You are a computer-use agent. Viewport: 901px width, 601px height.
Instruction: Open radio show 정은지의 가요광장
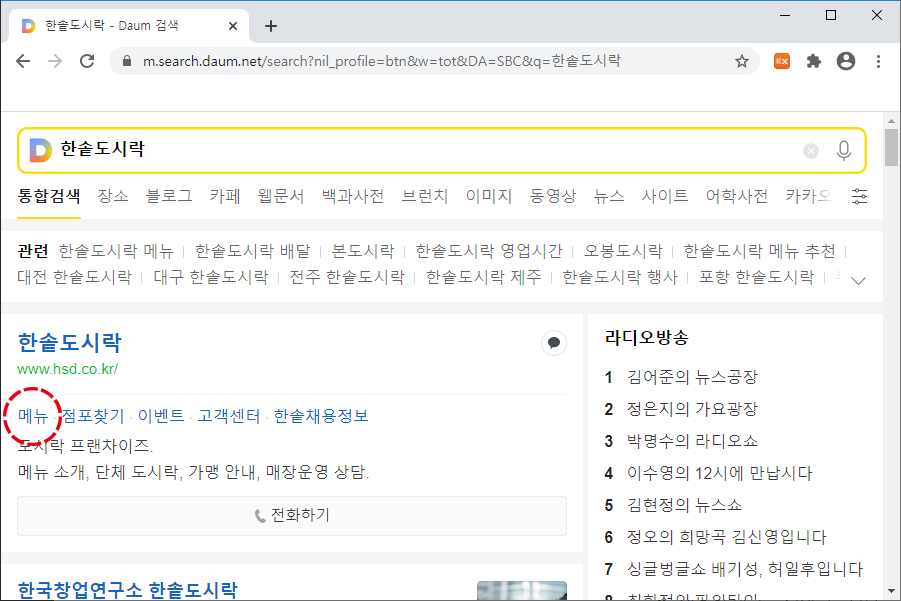pyautogui.click(x=692, y=409)
